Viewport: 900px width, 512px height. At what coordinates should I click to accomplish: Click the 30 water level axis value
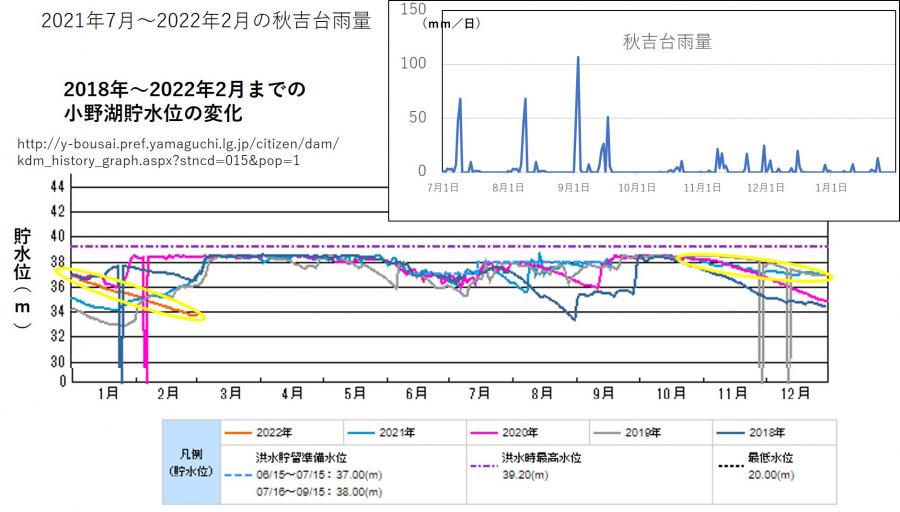(x=58, y=362)
